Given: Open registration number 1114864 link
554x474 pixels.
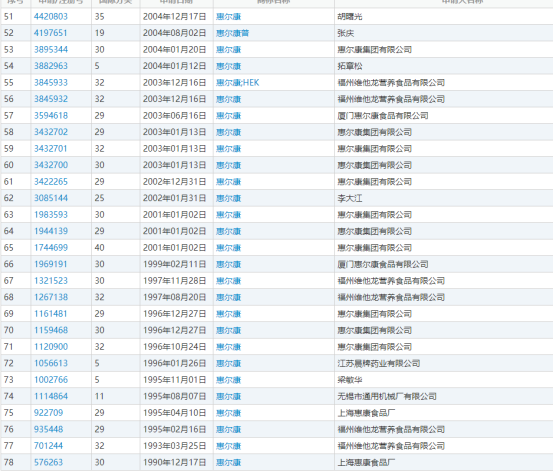Looking at the screenshot, I should (51, 396).
